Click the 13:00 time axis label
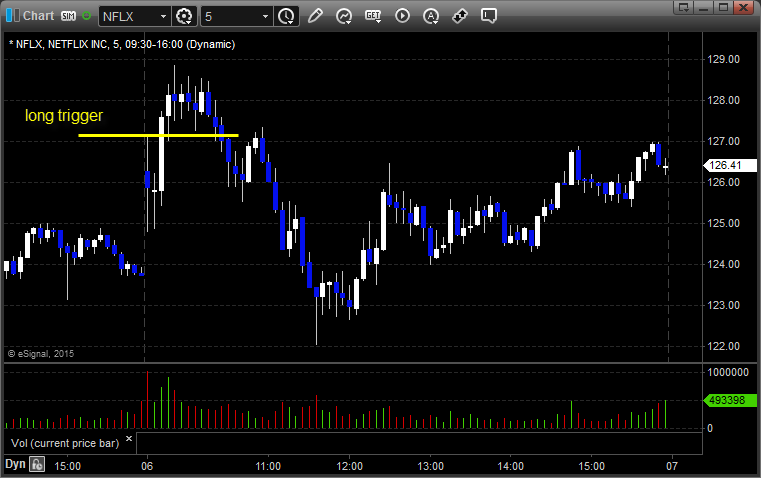The height and width of the screenshot is (478, 761). coord(430,466)
